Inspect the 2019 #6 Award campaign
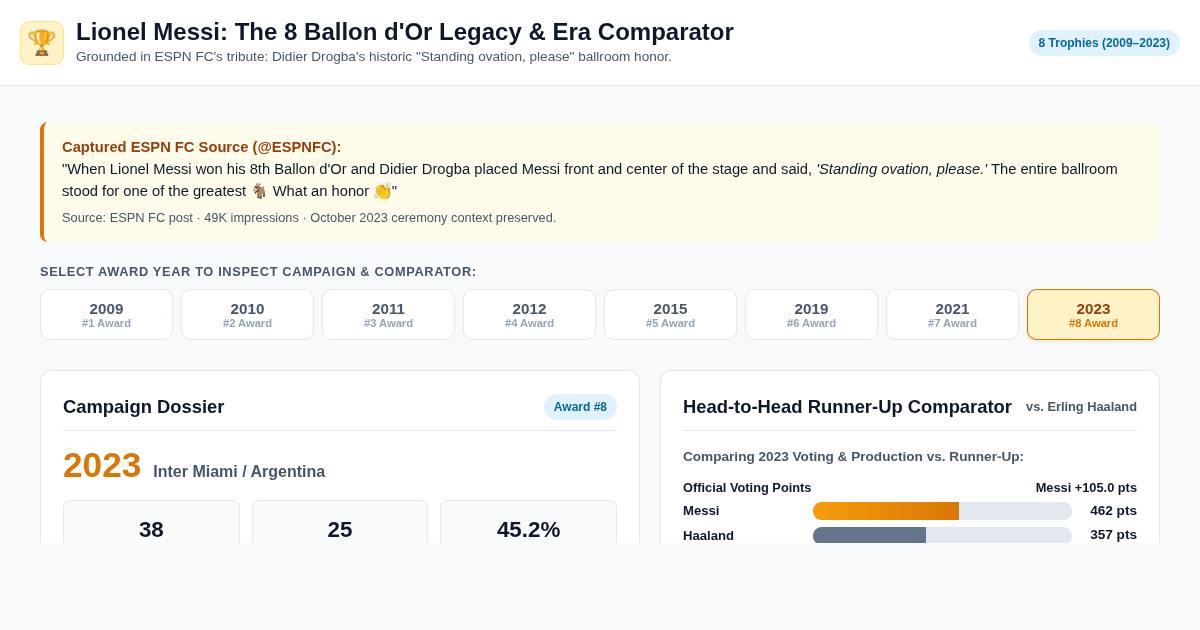The image size is (1200, 630). click(811, 315)
